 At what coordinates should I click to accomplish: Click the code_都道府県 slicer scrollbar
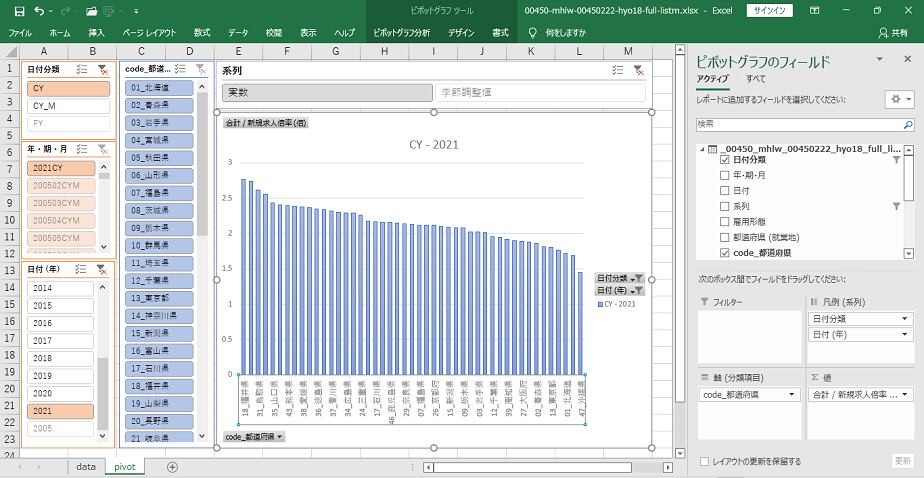pyautogui.click(x=204, y=250)
